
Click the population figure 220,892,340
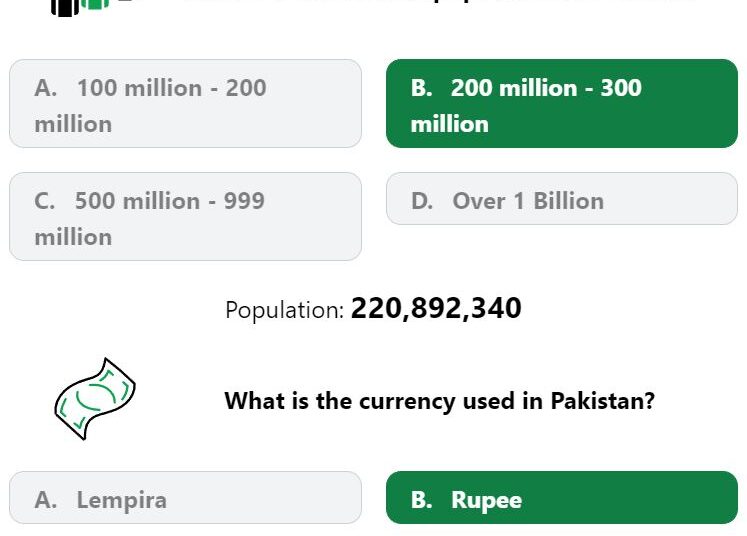coord(436,308)
